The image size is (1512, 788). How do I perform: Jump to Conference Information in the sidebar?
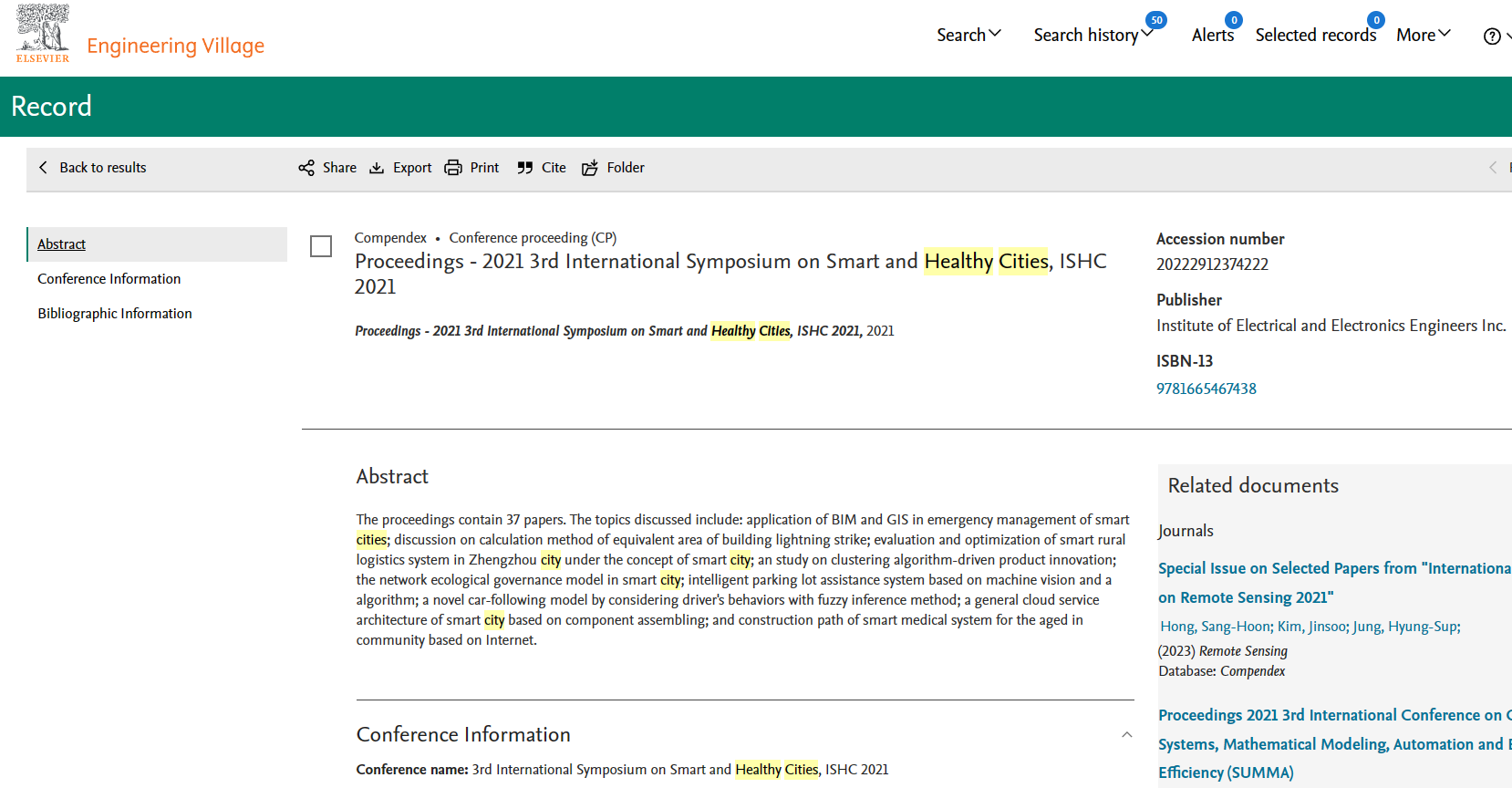(x=109, y=279)
